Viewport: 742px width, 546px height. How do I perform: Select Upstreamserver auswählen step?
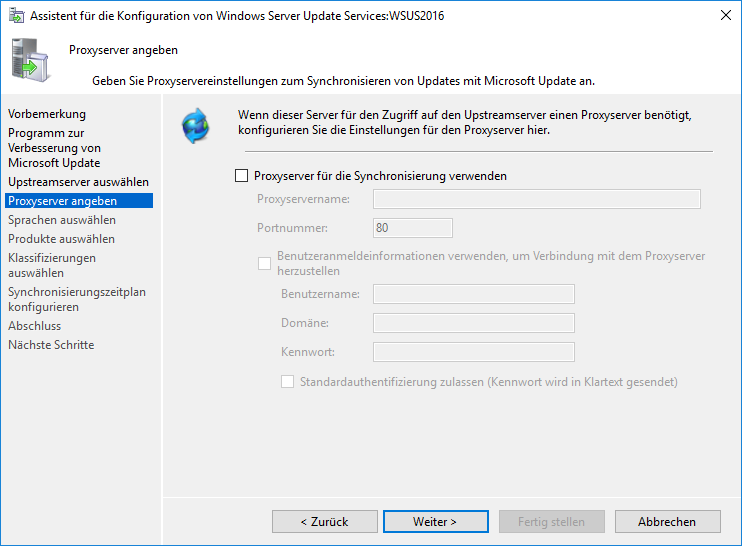(x=79, y=182)
